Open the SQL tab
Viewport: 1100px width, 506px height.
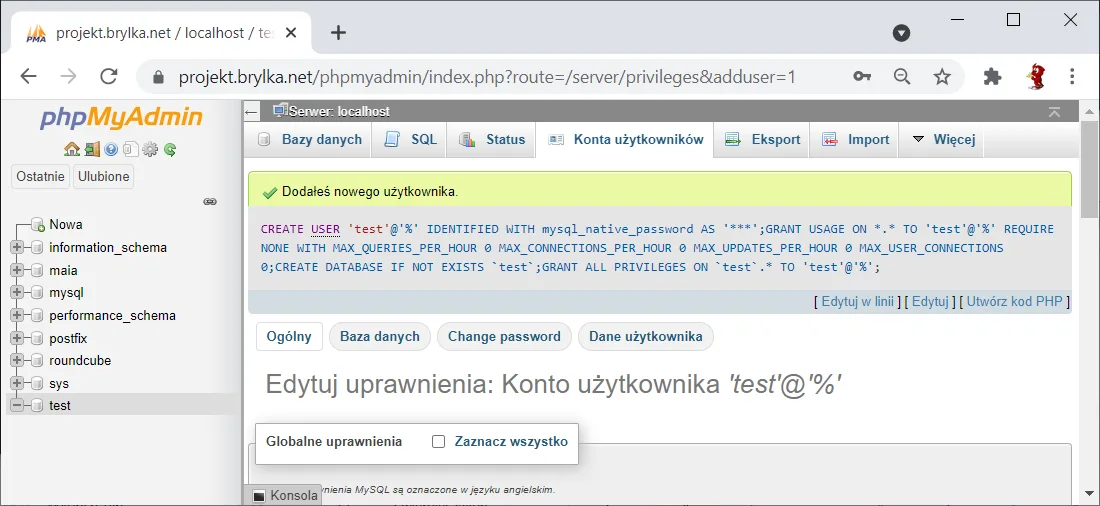[x=410, y=140]
